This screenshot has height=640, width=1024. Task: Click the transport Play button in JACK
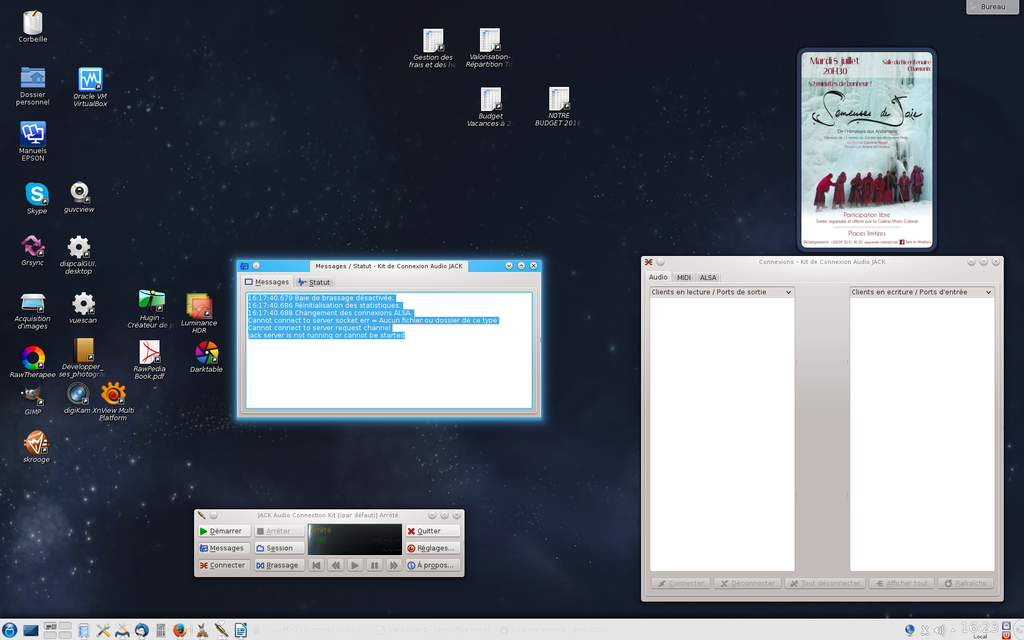355,565
